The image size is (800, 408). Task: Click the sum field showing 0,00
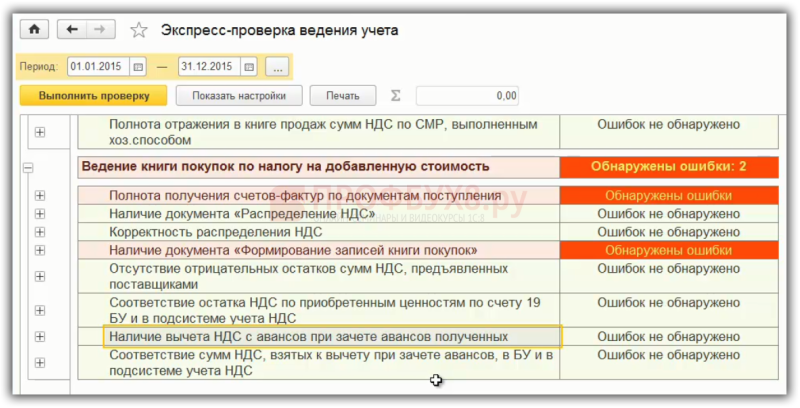click(x=467, y=95)
